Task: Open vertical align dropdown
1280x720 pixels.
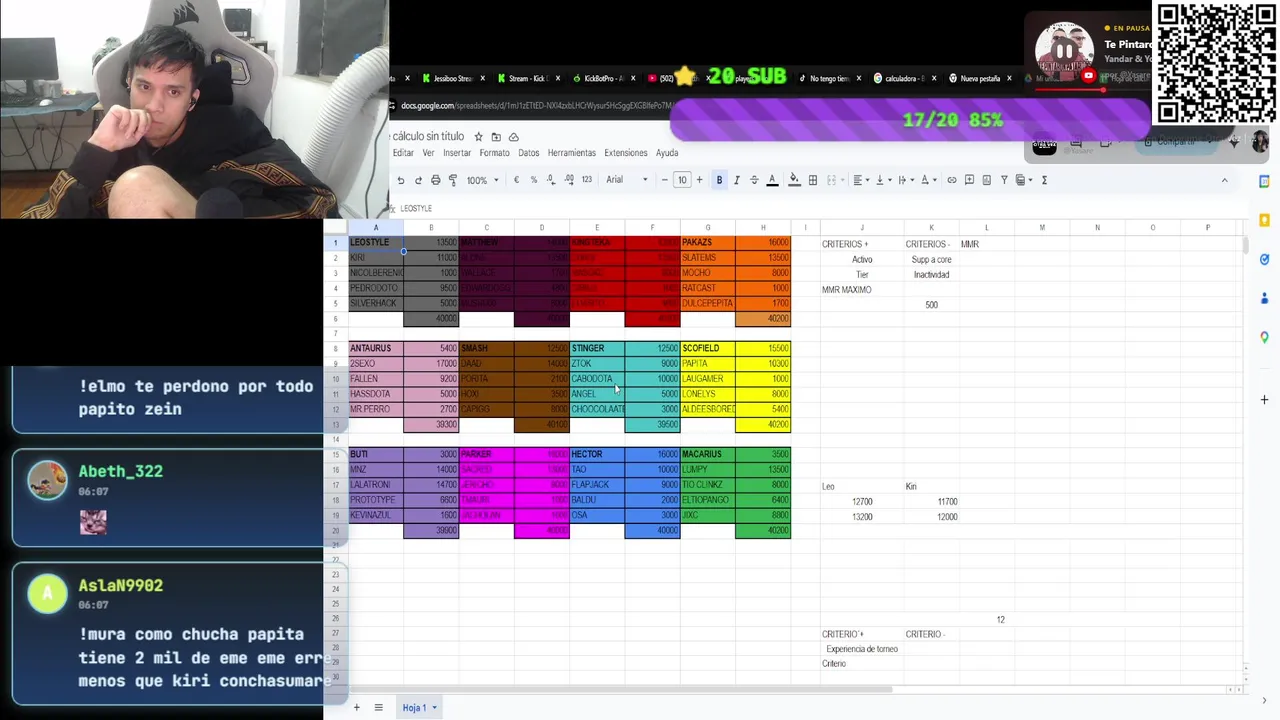Action: 883,180
